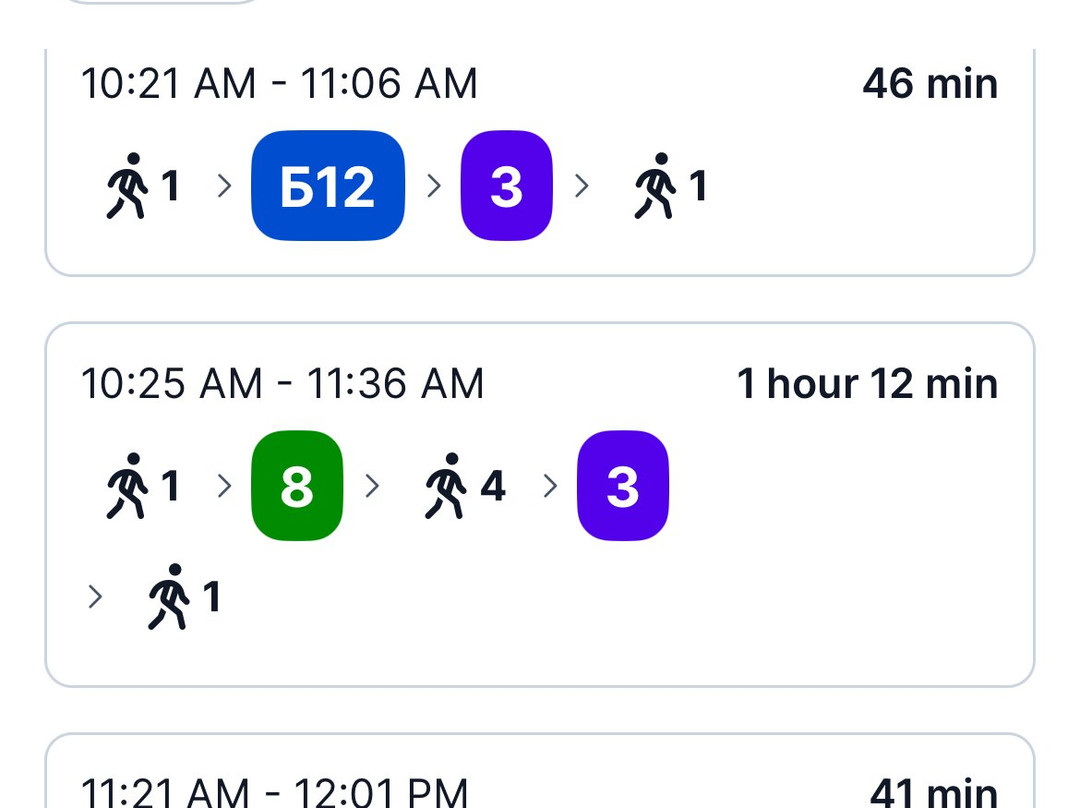This screenshot has width=1080, height=808.
Task: Tap the 46 min duration label
Action: coord(929,84)
